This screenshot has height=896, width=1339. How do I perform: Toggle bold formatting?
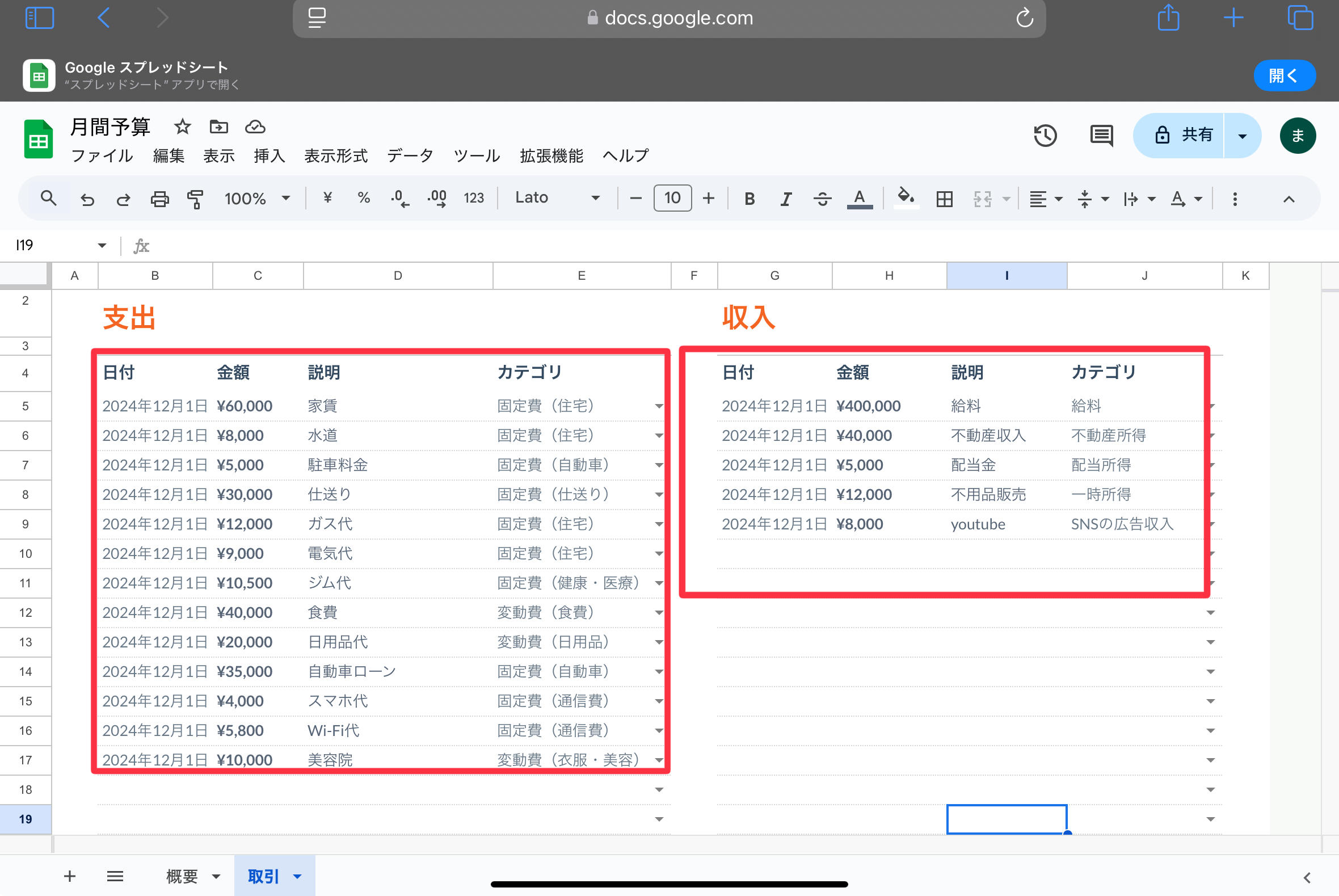pyautogui.click(x=749, y=199)
